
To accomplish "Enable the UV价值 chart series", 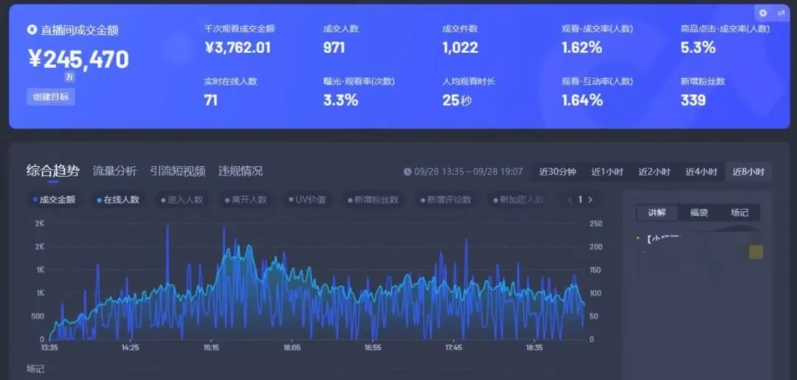I will coord(307,200).
